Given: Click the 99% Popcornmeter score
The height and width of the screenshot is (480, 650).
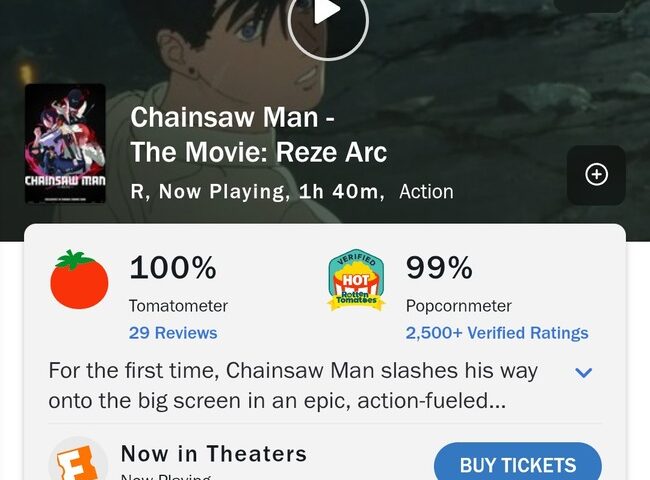Looking at the screenshot, I should [439, 268].
